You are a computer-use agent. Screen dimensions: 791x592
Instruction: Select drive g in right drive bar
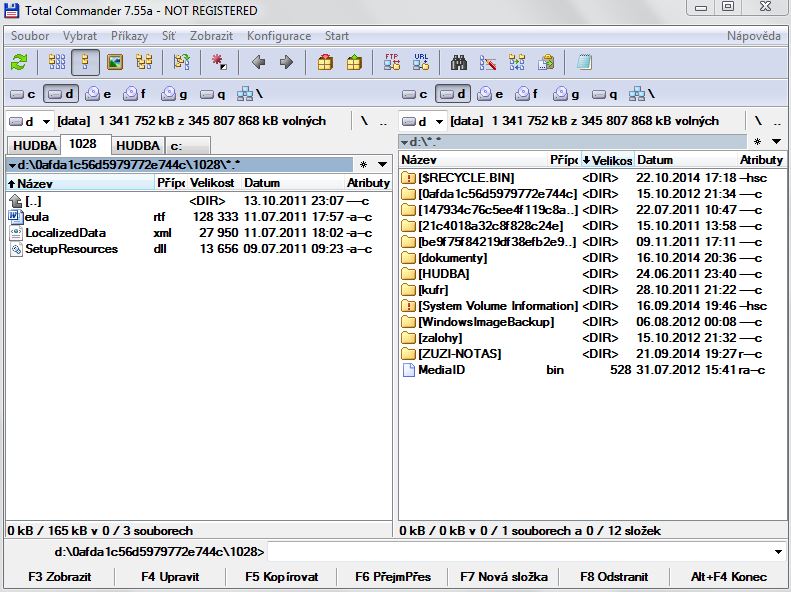coord(566,94)
